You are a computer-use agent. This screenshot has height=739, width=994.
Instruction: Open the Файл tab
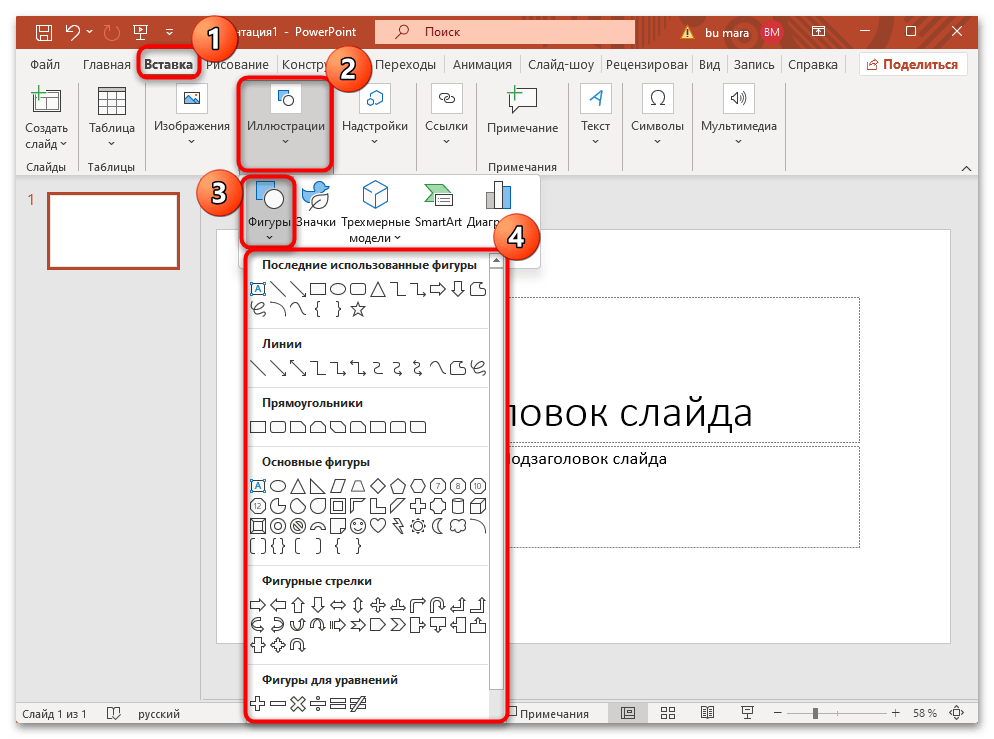point(45,65)
